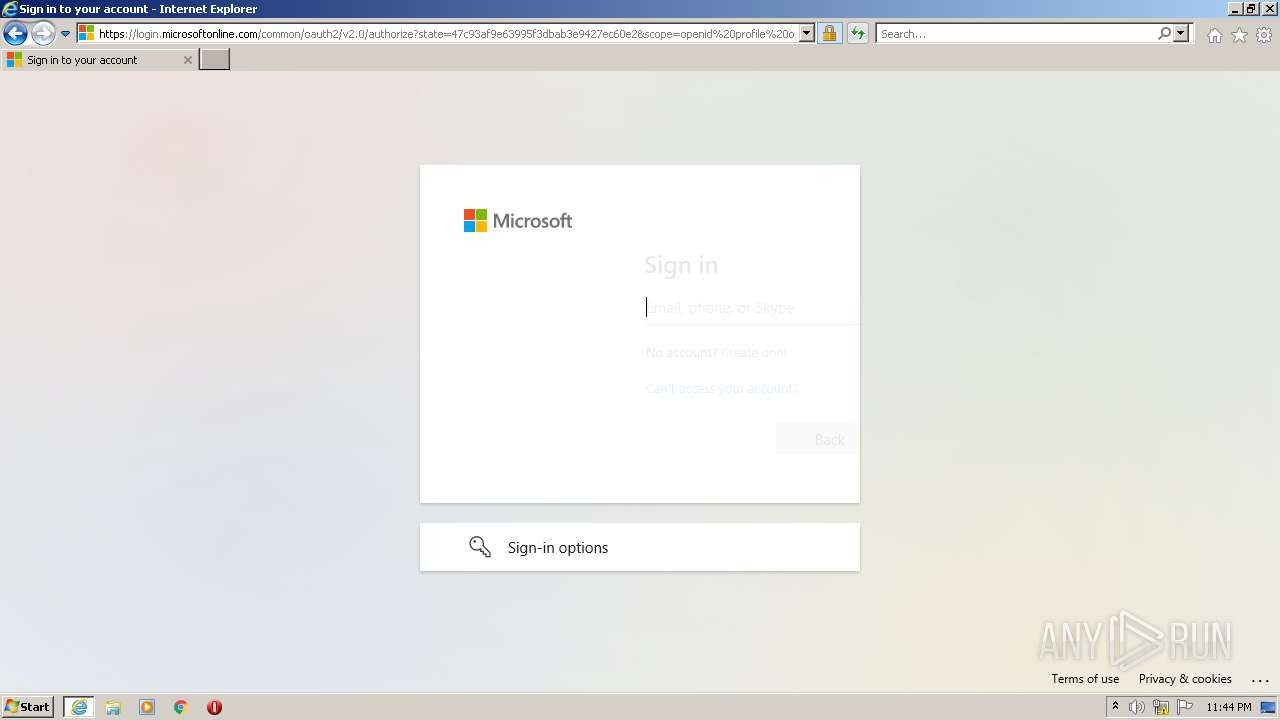This screenshot has width=1280, height=720.
Task: Click the volume speaker tray icon
Action: tap(1137, 707)
